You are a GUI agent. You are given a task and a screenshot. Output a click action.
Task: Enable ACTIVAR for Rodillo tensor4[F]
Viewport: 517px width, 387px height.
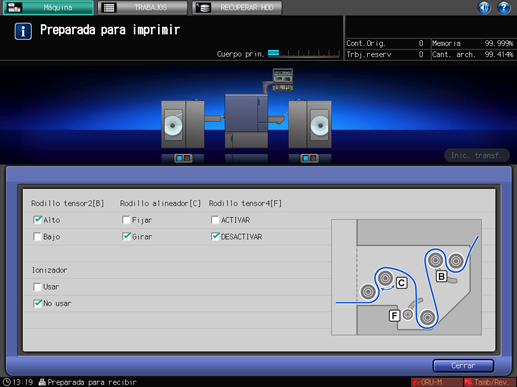pyautogui.click(x=215, y=220)
